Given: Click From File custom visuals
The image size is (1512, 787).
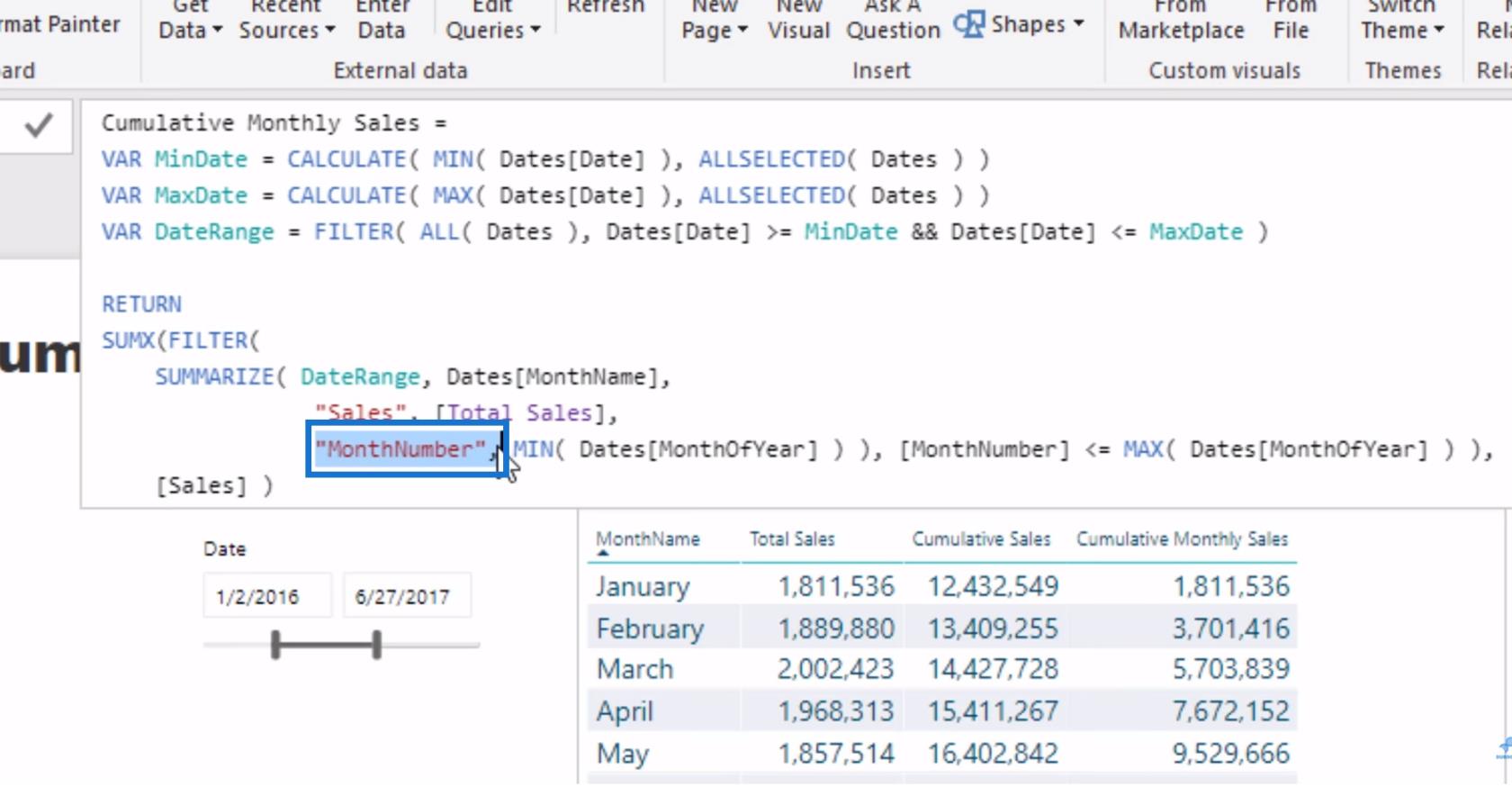Looking at the screenshot, I should pos(1291,20).
